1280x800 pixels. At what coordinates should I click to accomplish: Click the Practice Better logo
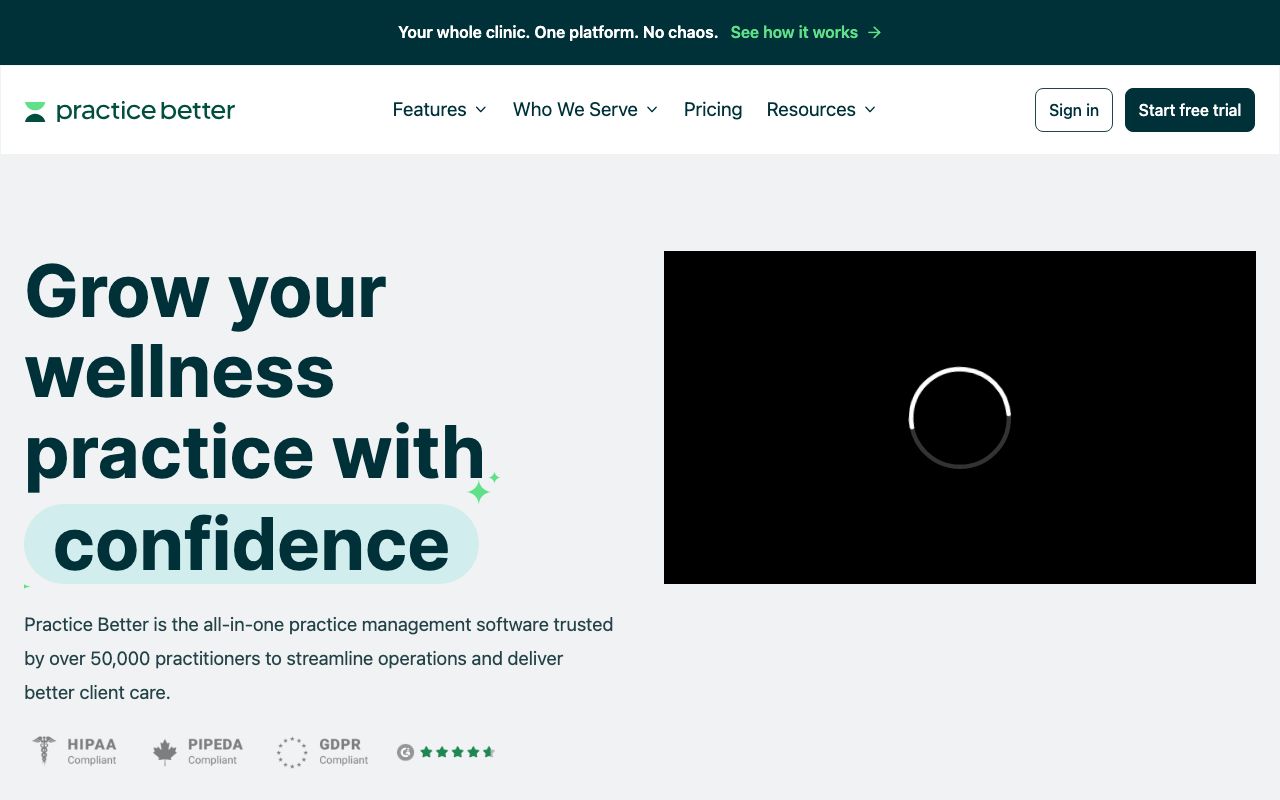(129, 110)
